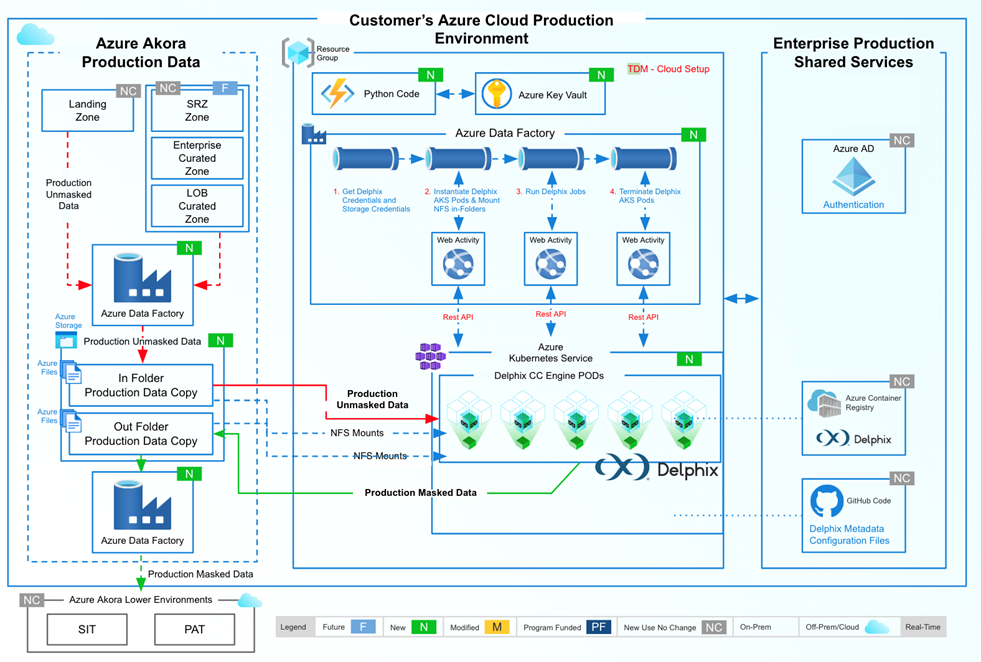Select the SIT environment box

point(88,630)
